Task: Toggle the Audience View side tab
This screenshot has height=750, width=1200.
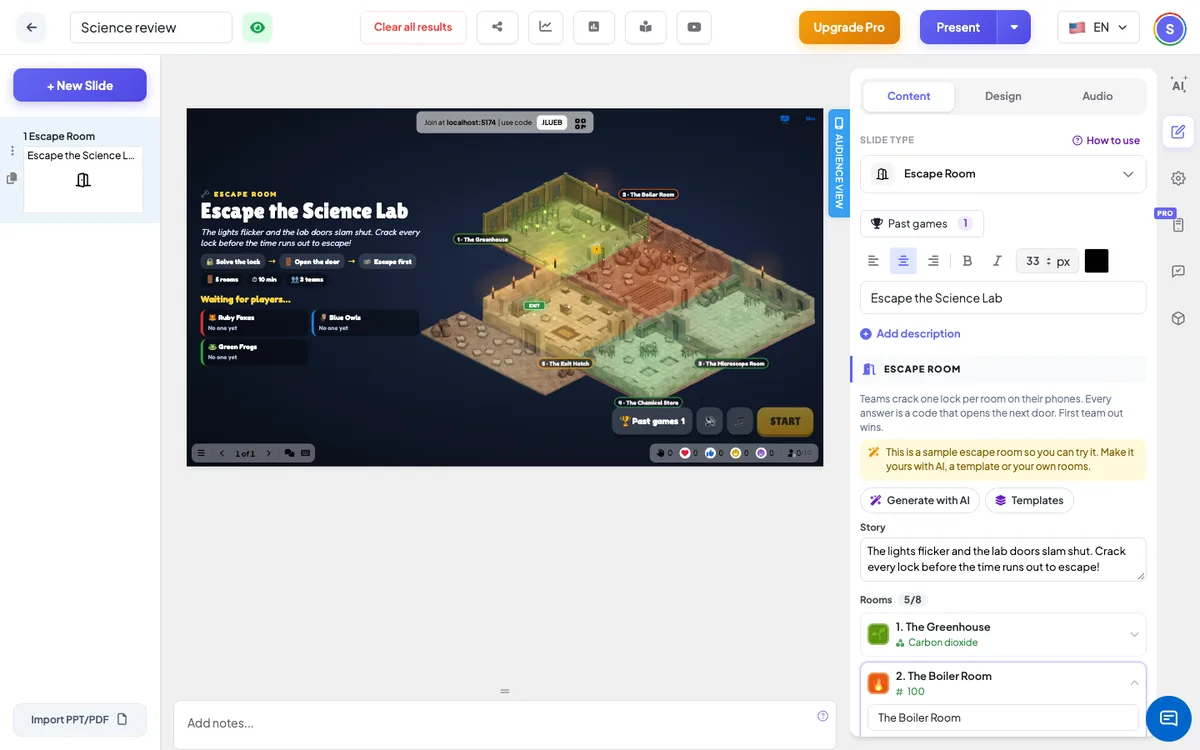Action: (x=839, y=163)
